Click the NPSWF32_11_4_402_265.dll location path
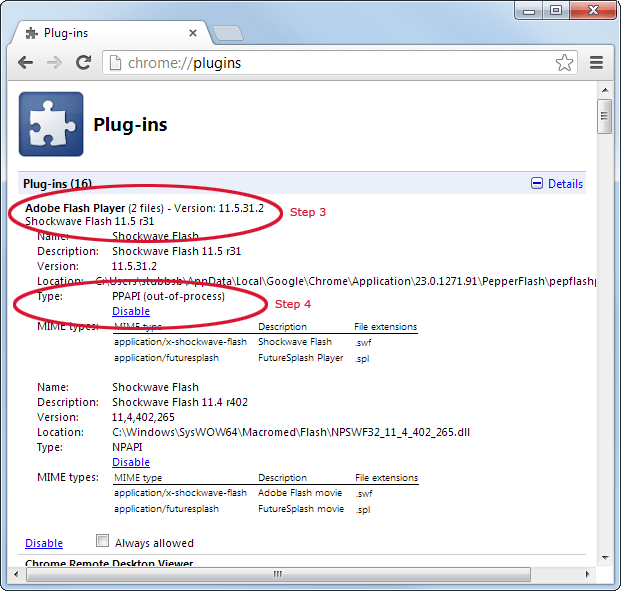 pyautogui.click(x=291, y=432)
